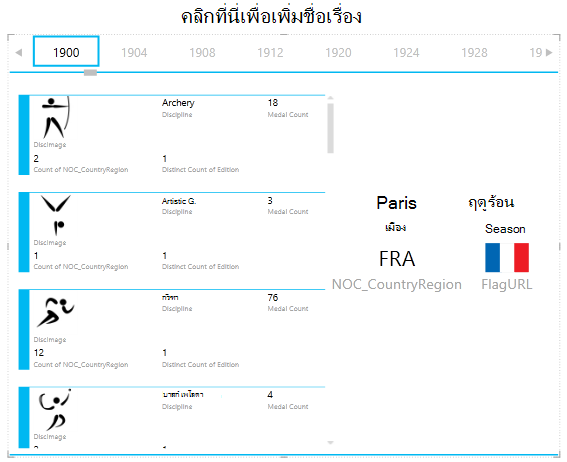The image size is (567, 462).
Task: Click Medal Count value 18
Action: (273, 103)
